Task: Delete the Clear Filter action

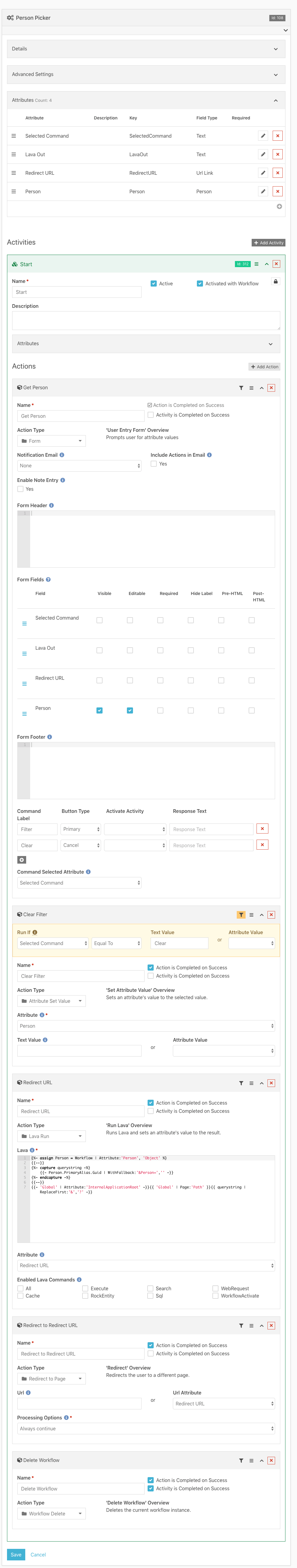Action: tap(271, 914)
